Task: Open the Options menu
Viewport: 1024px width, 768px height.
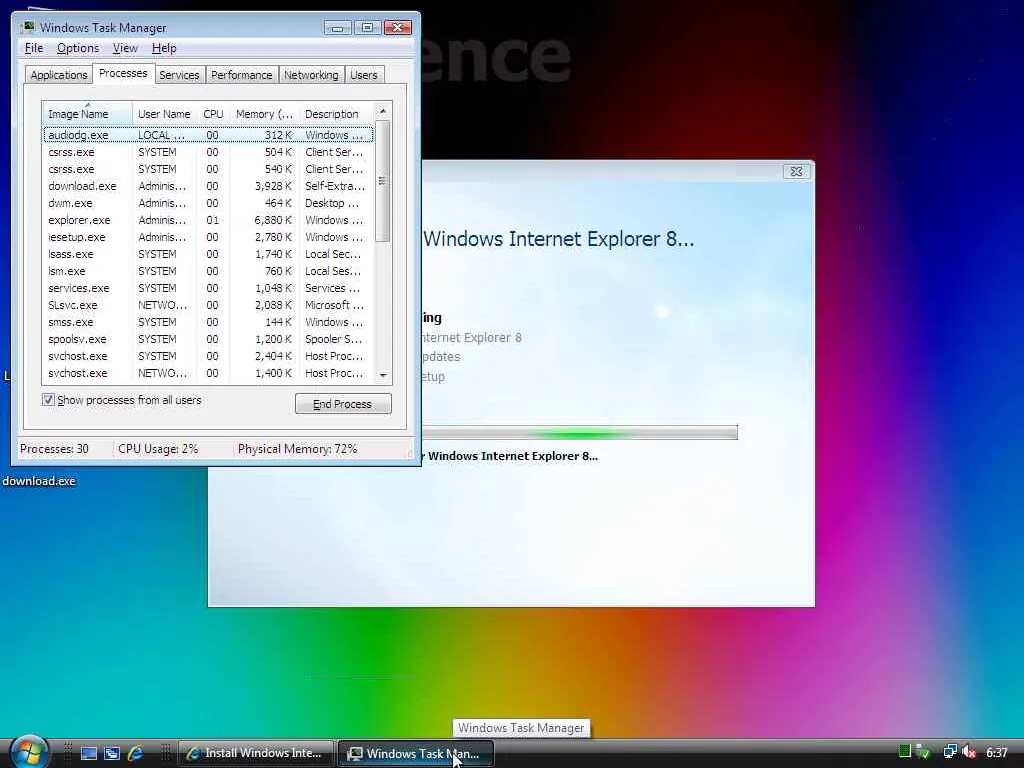Action: (78, 48)
